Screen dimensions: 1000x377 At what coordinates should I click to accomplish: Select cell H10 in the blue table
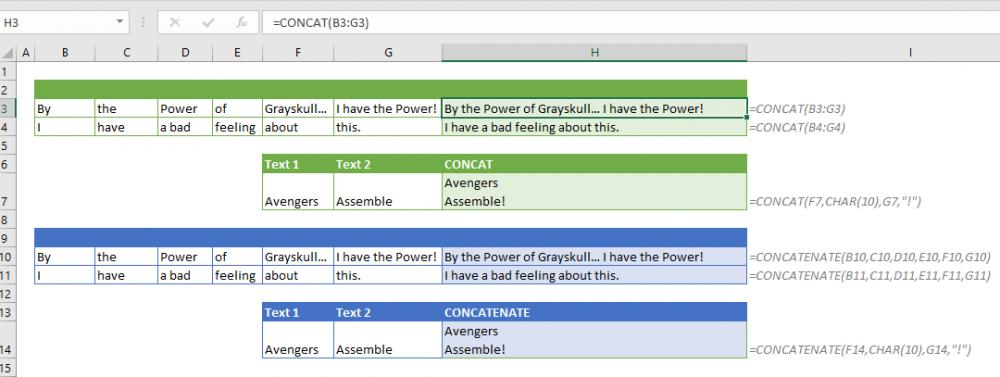click(594, 257)
